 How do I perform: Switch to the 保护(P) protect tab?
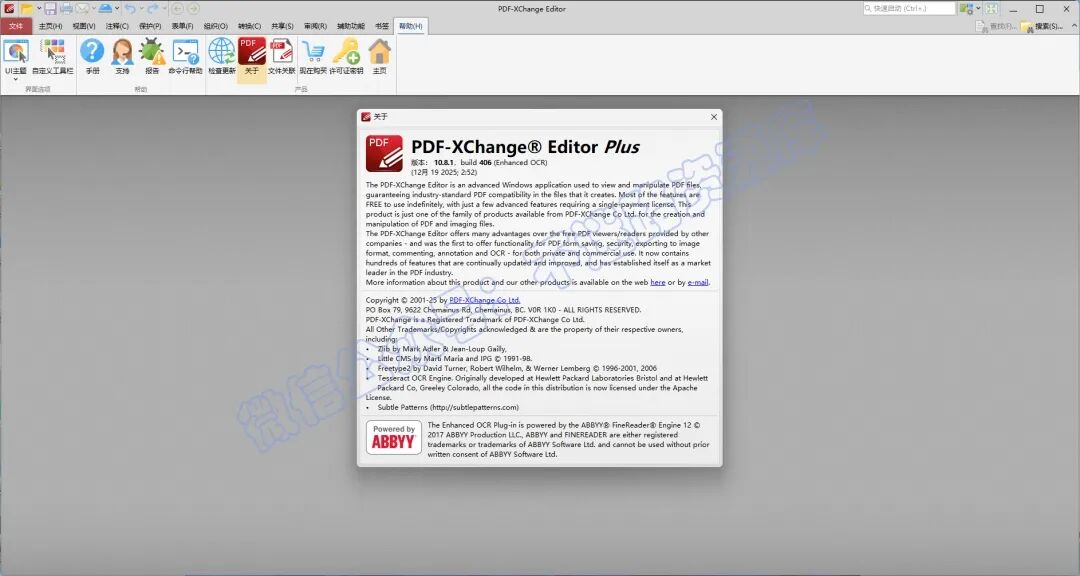coord(150,26)
